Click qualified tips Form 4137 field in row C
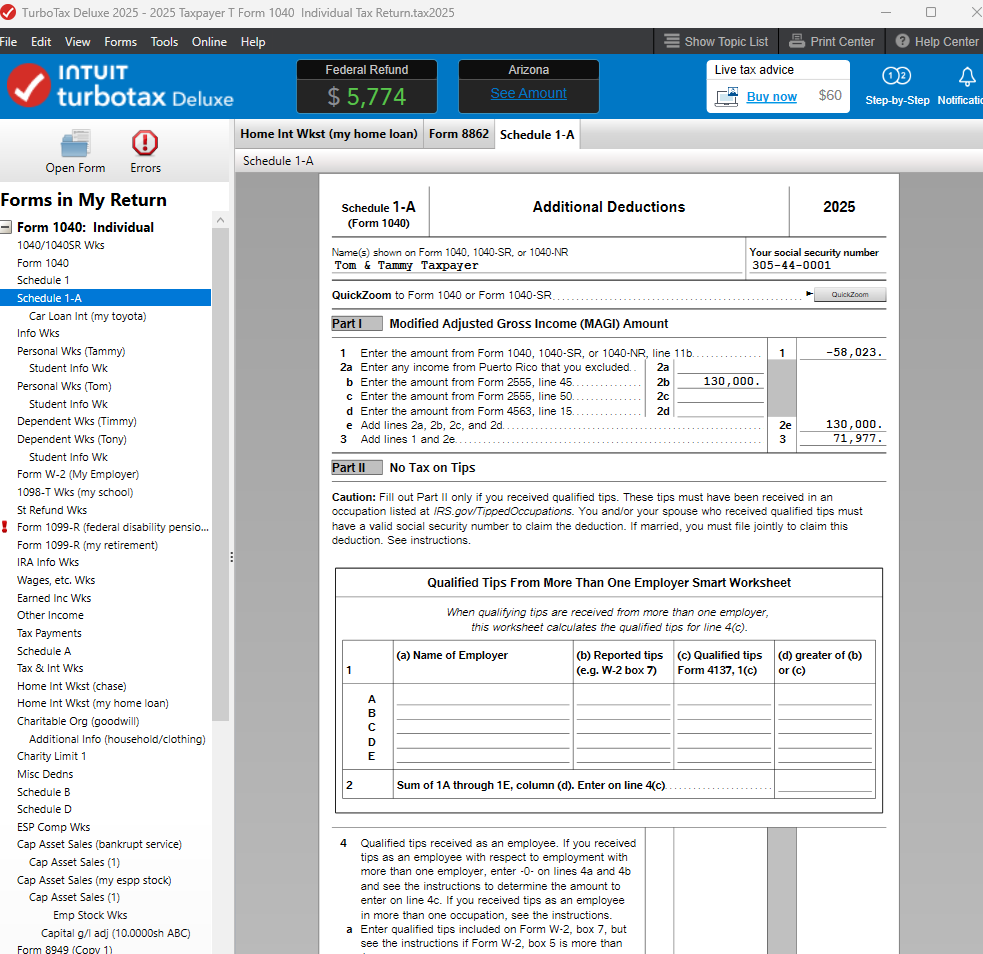983x954 pixels. point(724,727)
